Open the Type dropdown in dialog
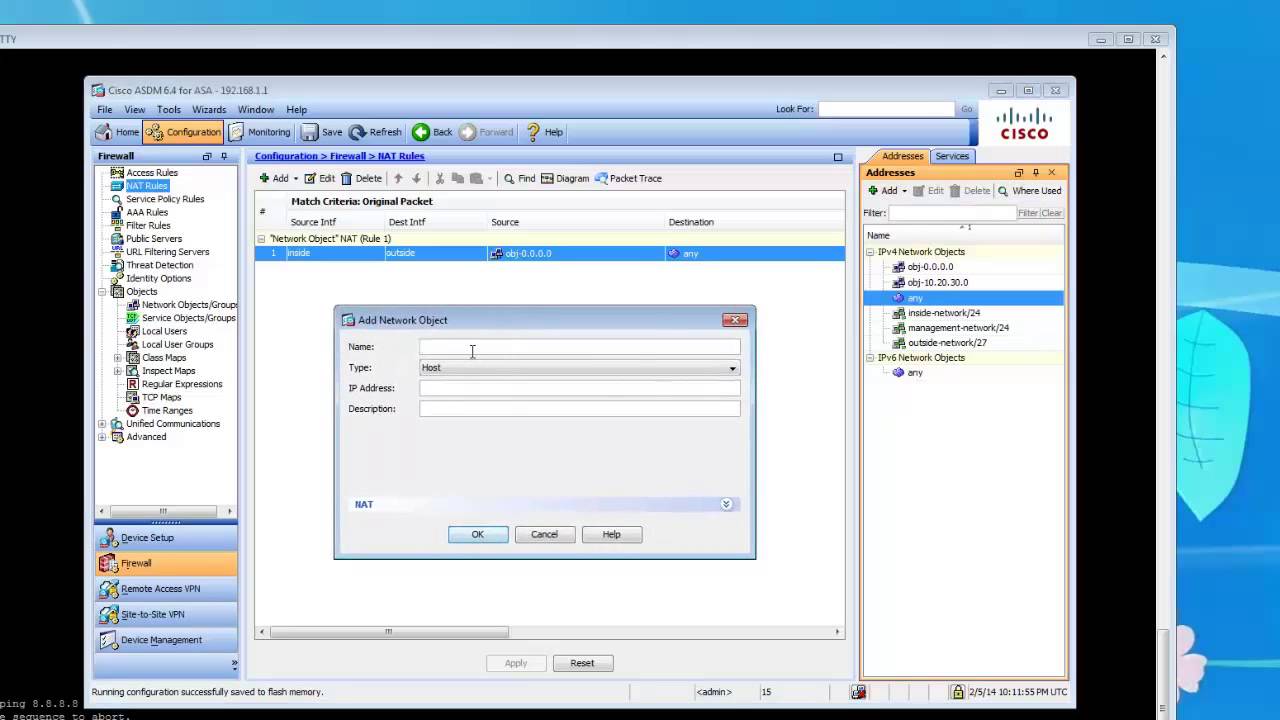 (579, 368)
